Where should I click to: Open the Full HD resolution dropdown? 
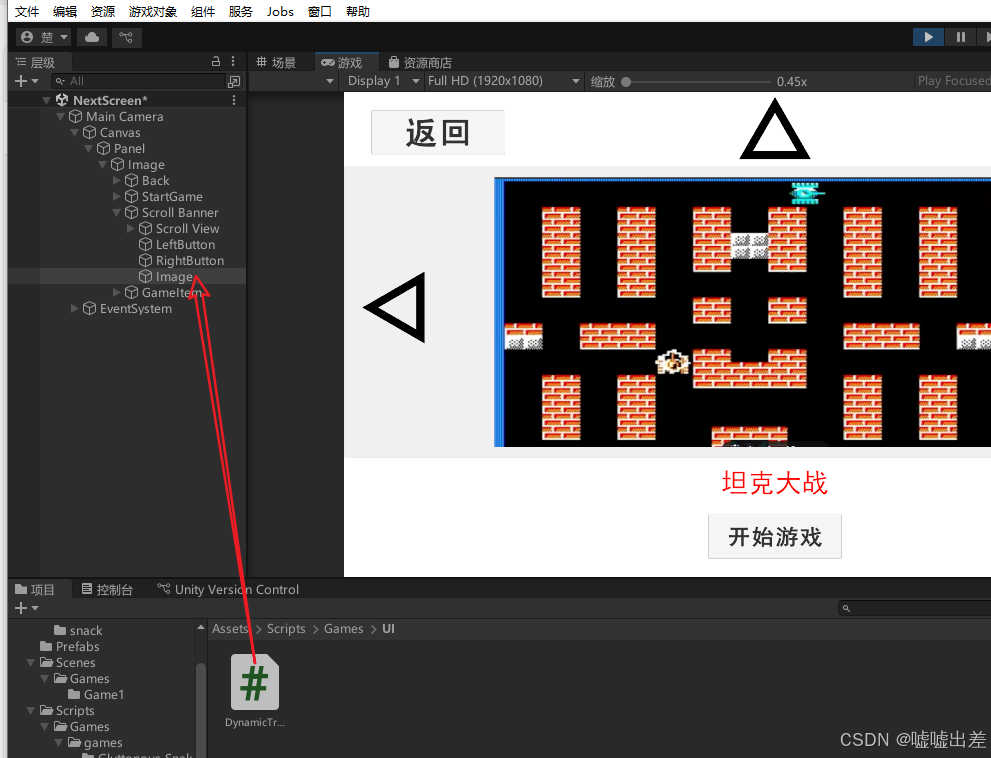[503, 81]
